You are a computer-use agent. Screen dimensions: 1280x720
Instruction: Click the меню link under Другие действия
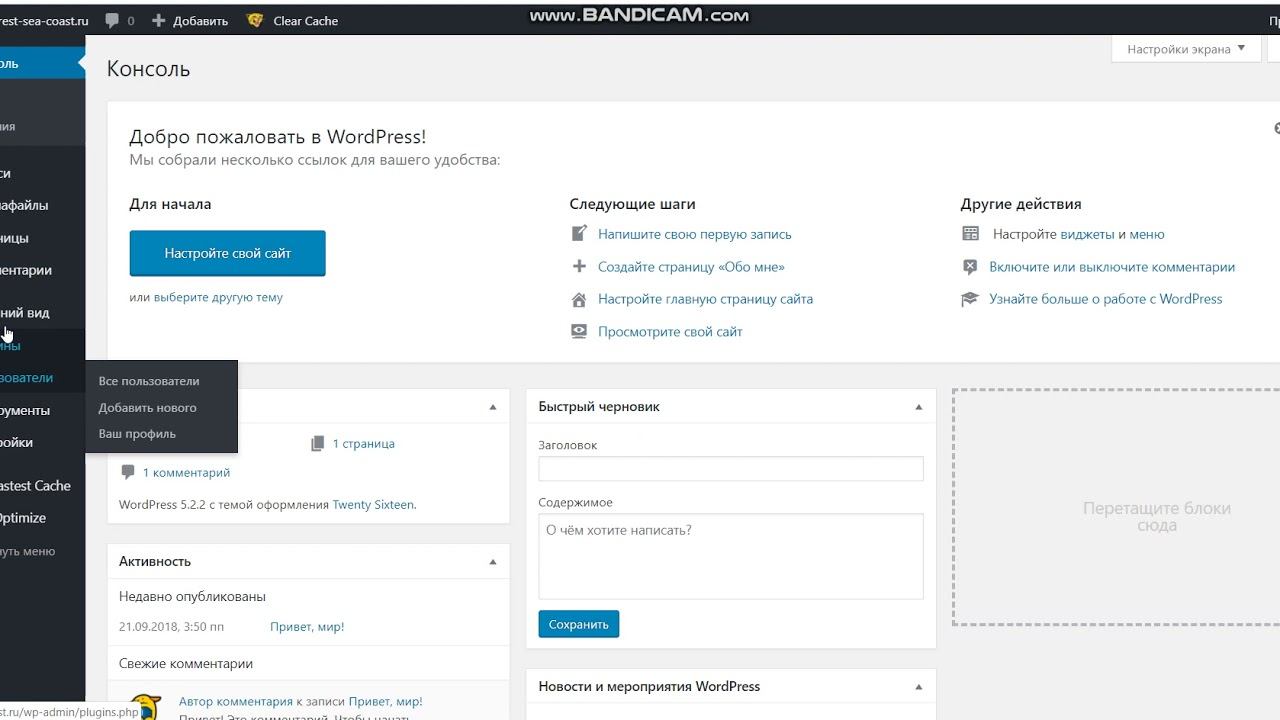coord(1147,234)
